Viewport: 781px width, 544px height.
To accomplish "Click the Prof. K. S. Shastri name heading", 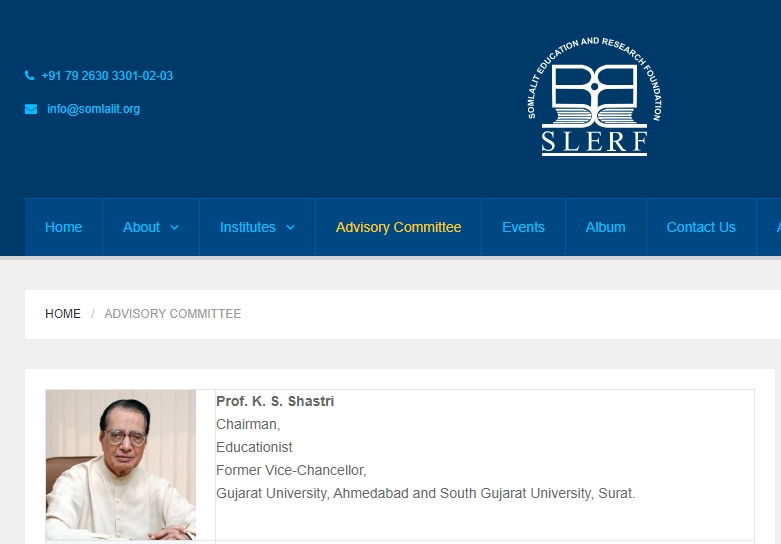I will pyautogui.click(x=275, y=401).
